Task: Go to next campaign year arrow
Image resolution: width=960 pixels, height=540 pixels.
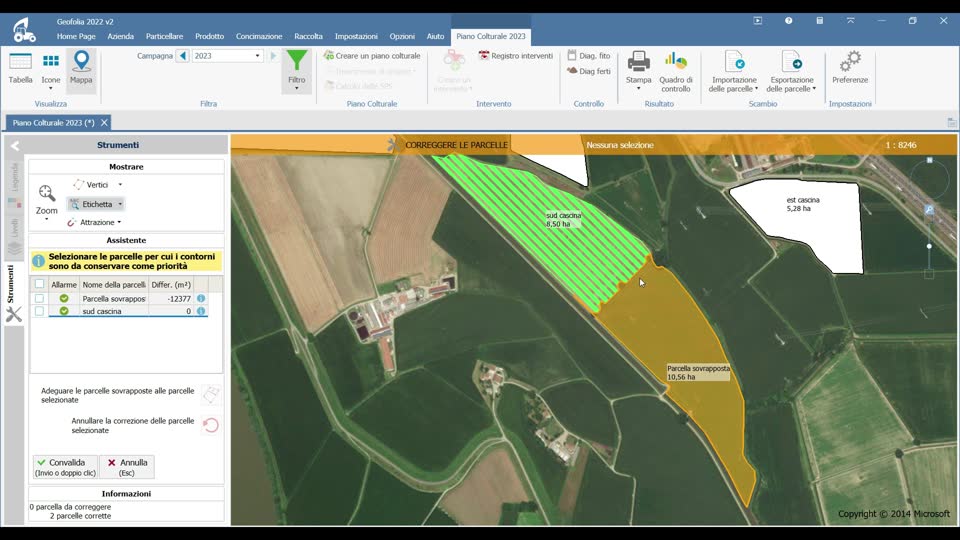Action: pos(273,56)
